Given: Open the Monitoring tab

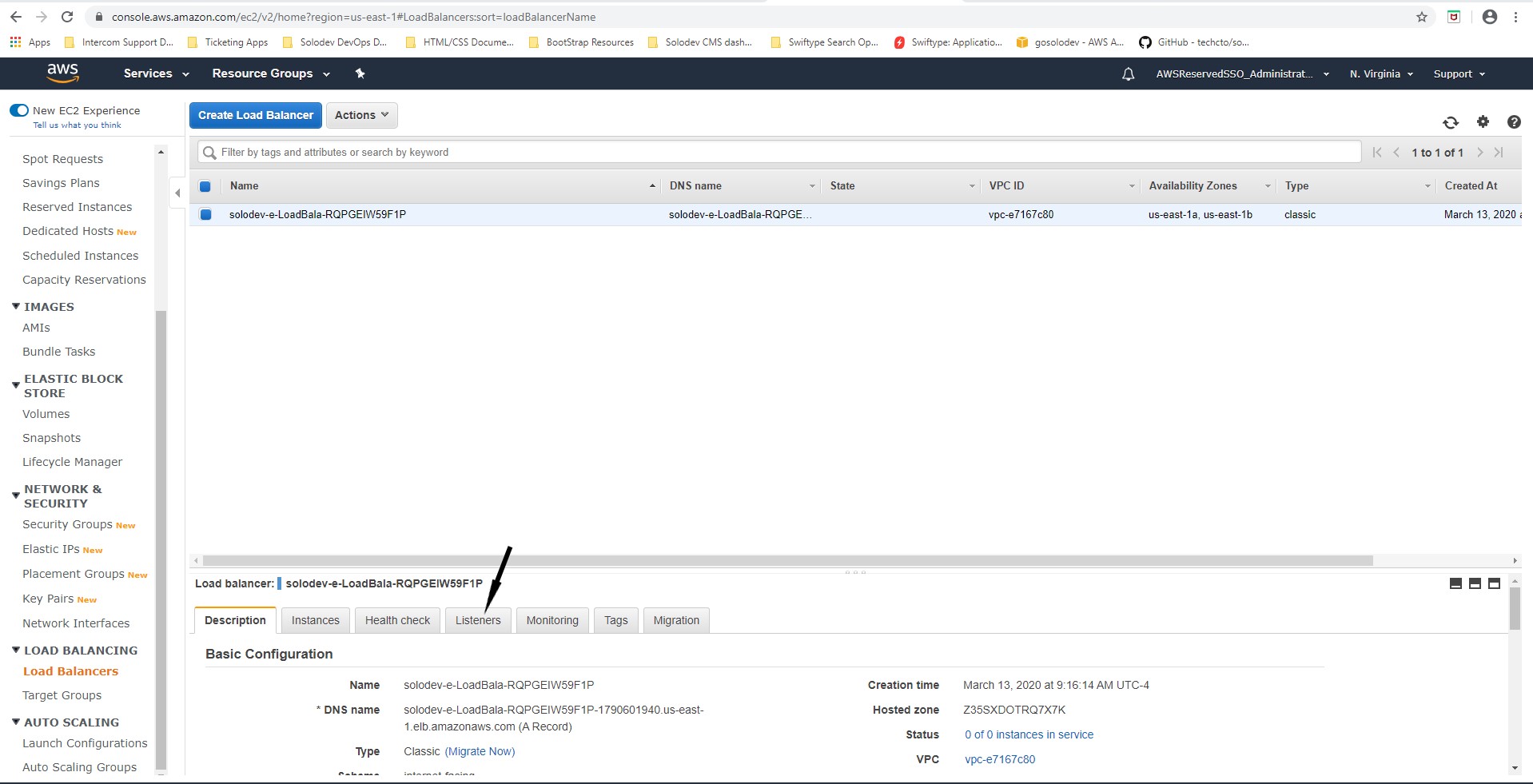Looking at the screenshot, I should [552, 620].
